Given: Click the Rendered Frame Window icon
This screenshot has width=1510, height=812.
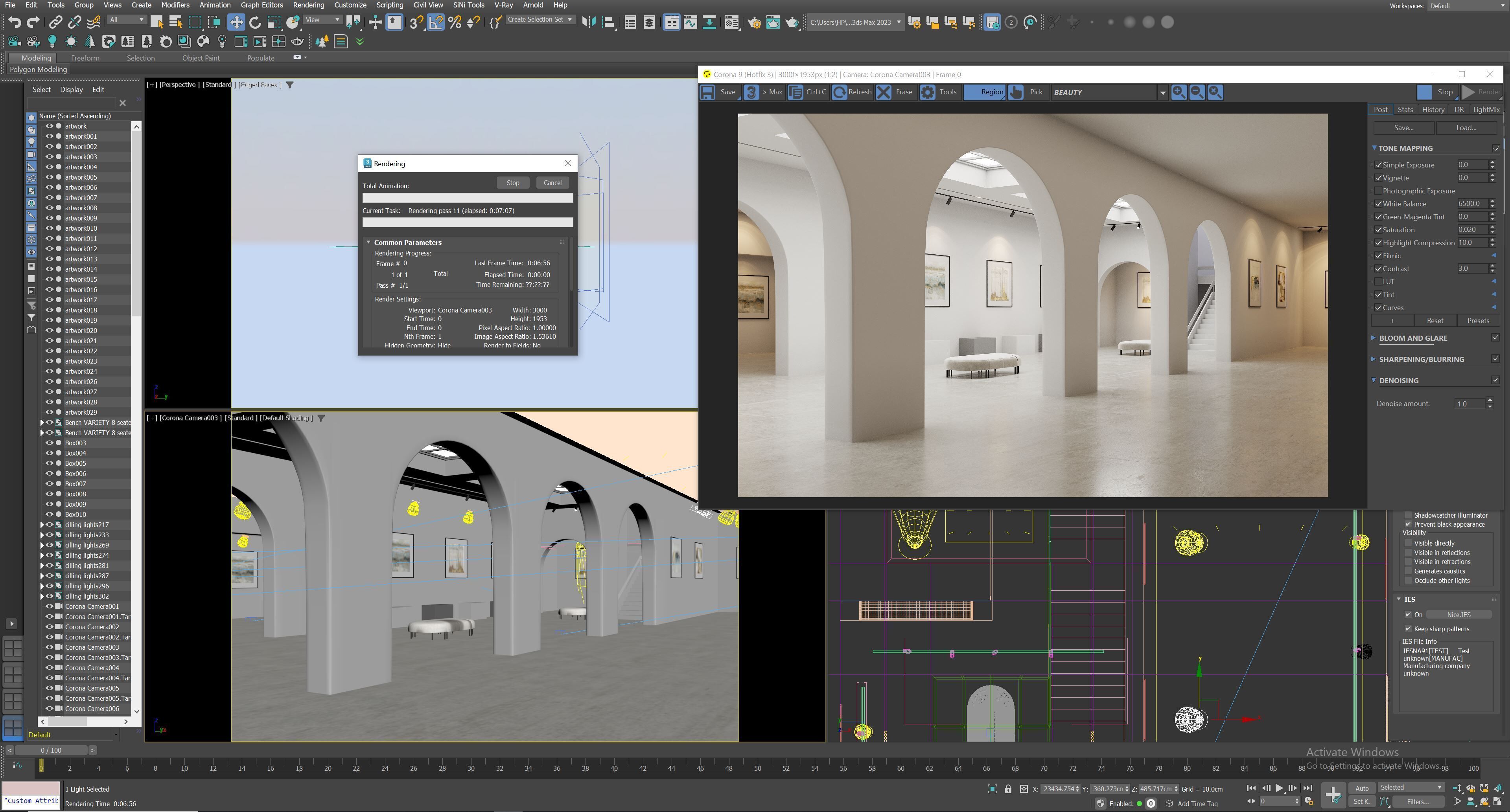Looking at the screenshot, I should [x=773, y=22].
